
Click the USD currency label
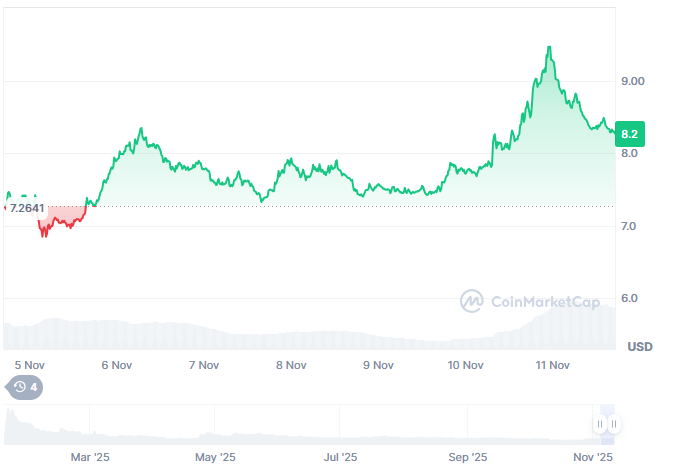[x=640, y=347]
